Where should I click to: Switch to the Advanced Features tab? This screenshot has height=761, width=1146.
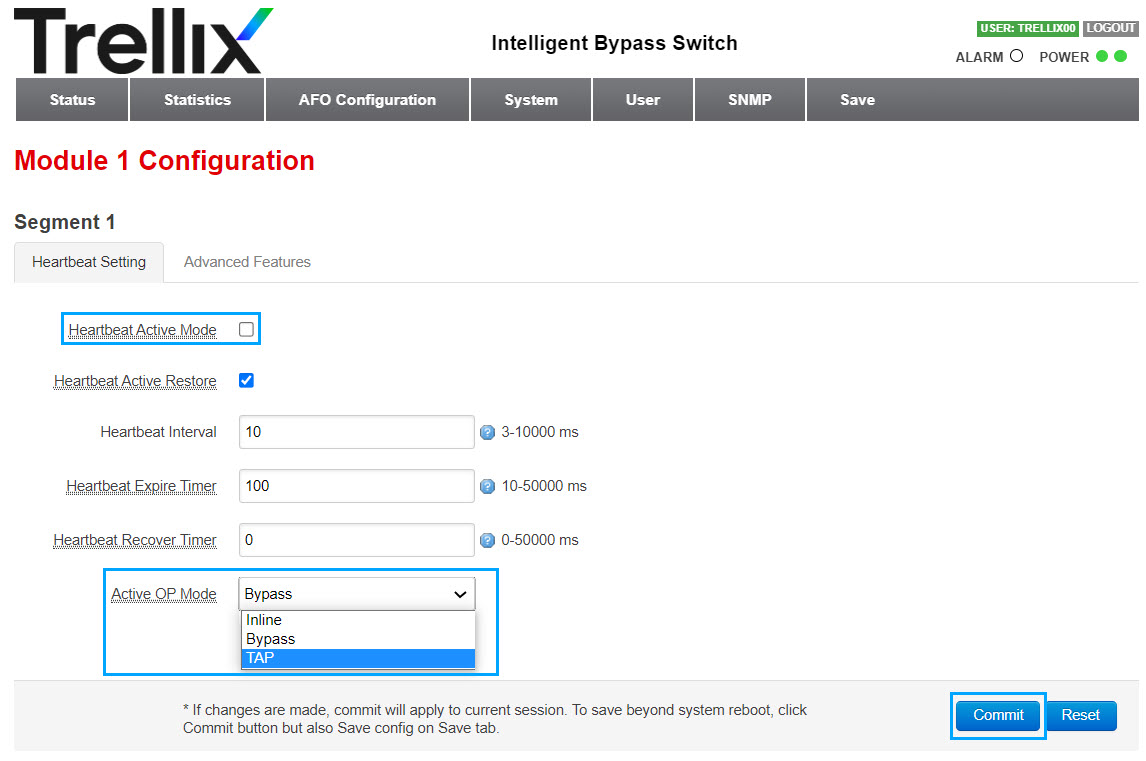(247, 262)
